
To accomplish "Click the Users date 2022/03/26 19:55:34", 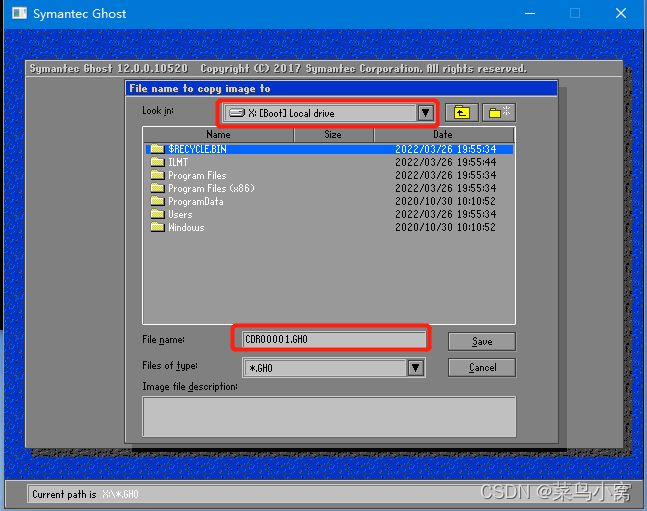I will pyautogui.click(x=446, y=214).
